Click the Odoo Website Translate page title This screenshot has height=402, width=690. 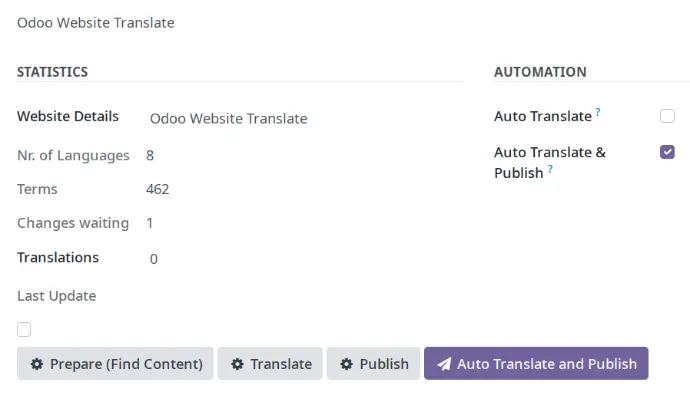96,23
